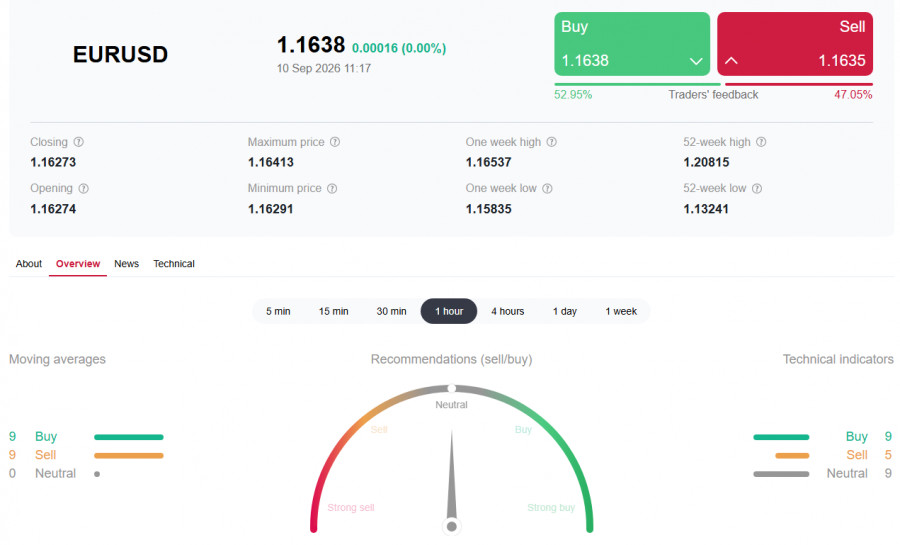Expand the Buy button down chevron
The image size is (900, 545).
point(696,61)
